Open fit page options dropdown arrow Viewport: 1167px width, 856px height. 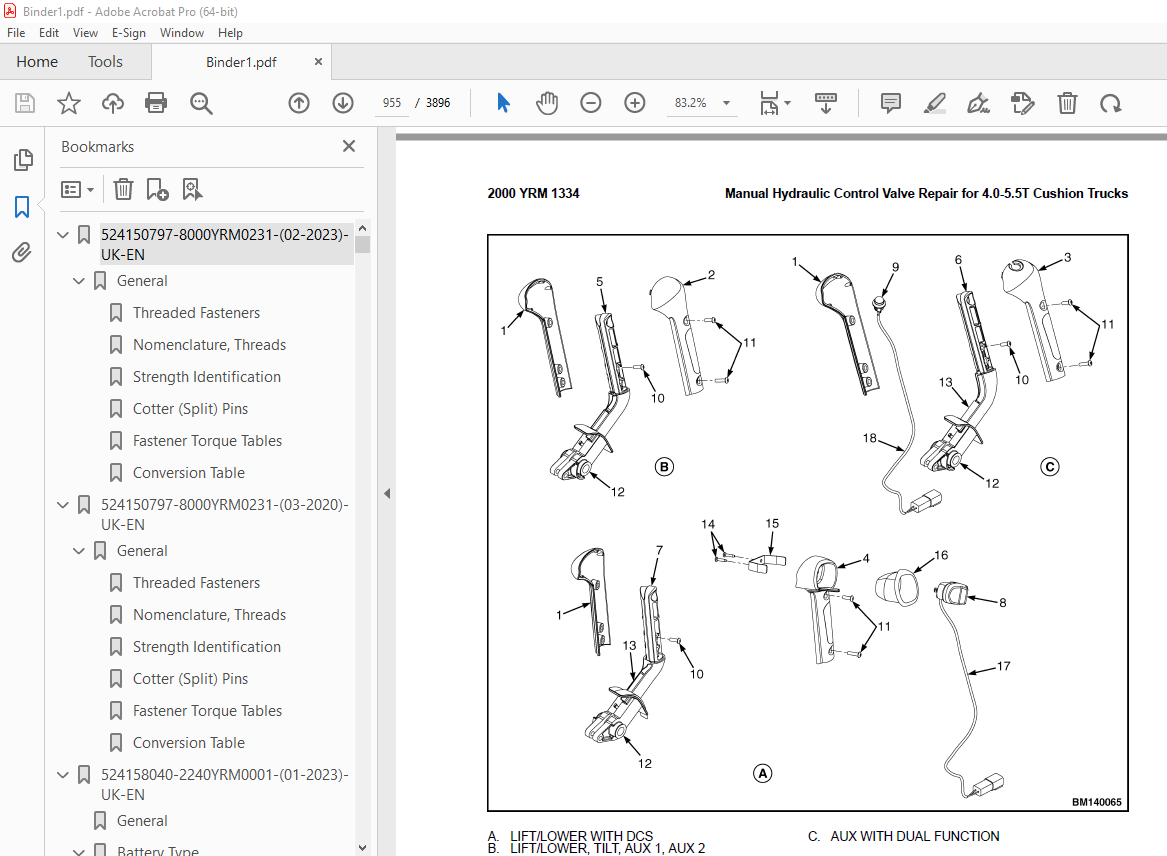[787, 103]
